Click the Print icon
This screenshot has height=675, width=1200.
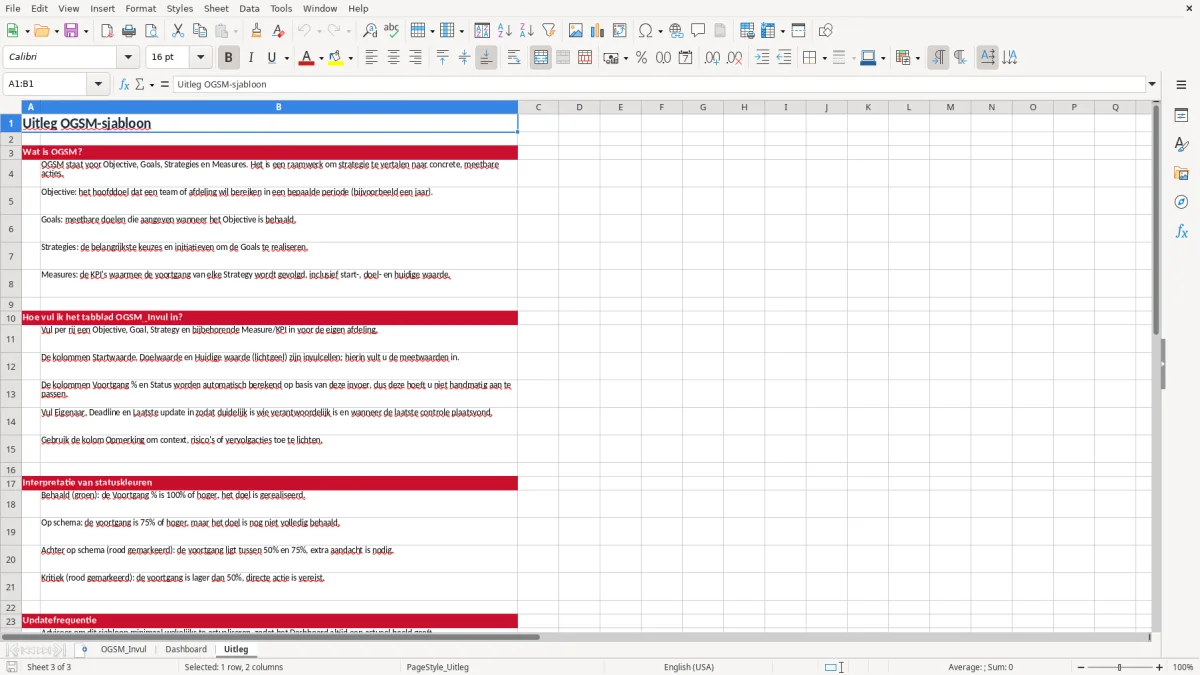[x=129, y=31]
